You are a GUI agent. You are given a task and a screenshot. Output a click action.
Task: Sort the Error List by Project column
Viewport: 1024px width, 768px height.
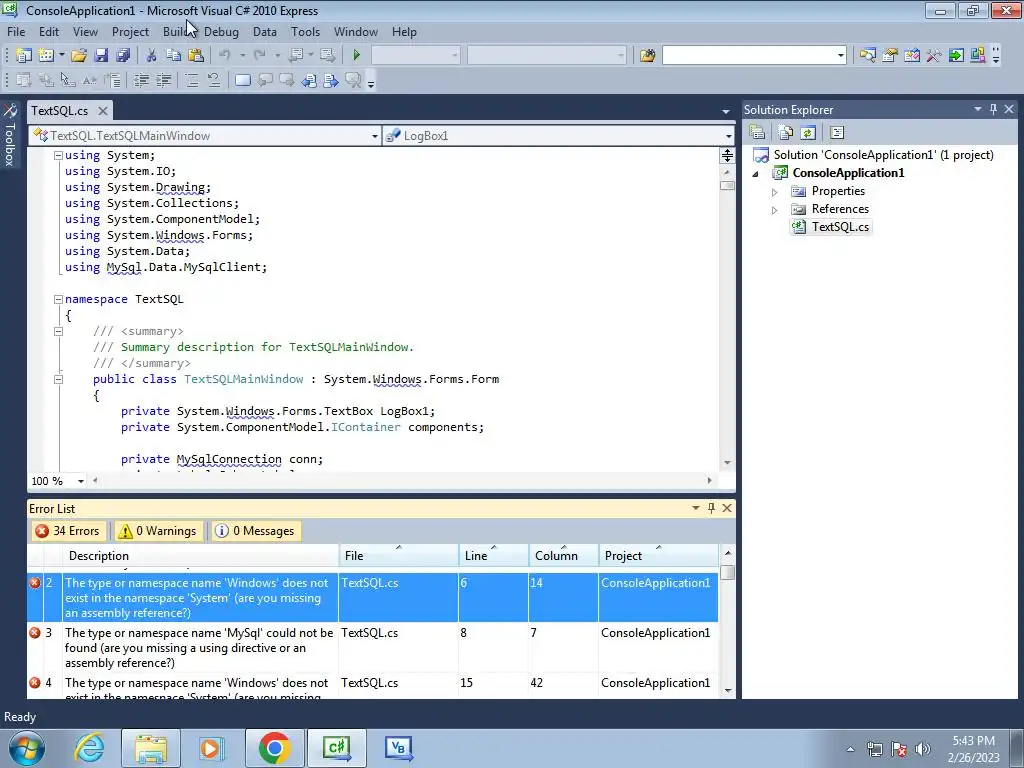point(658,556)
